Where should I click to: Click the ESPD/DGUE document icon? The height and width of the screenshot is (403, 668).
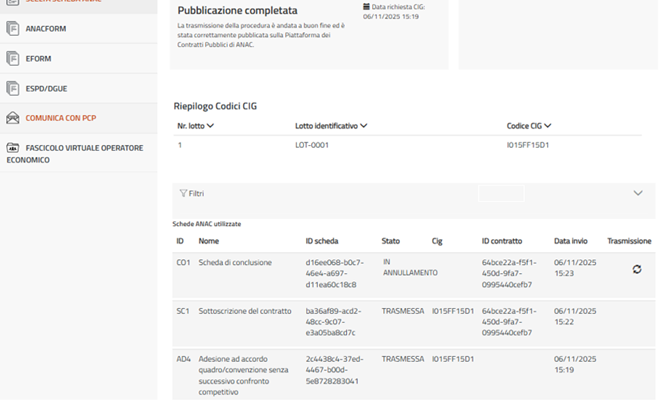tap(12, 88)
